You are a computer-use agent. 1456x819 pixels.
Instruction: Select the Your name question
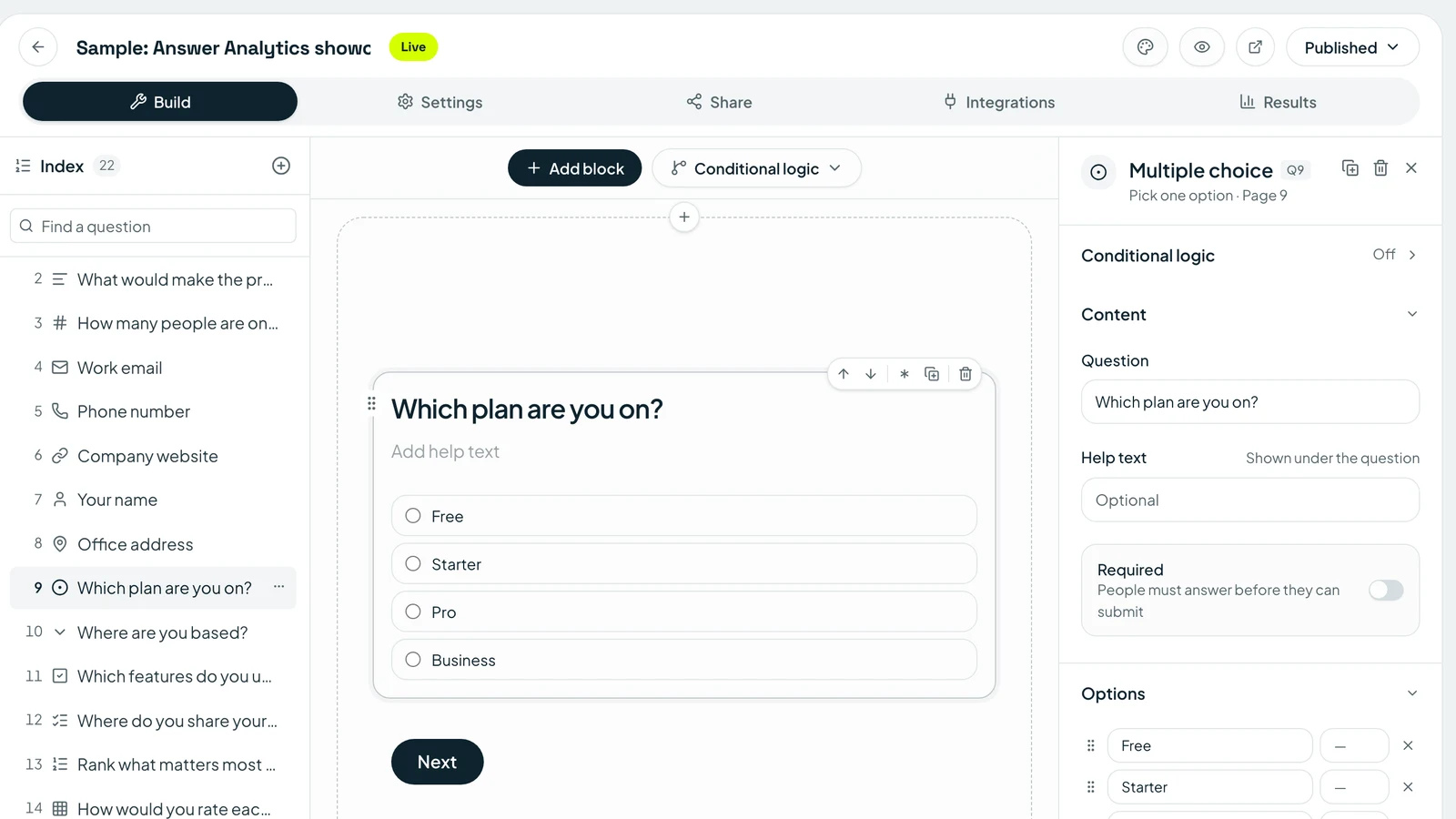click(x=153, y=500)
